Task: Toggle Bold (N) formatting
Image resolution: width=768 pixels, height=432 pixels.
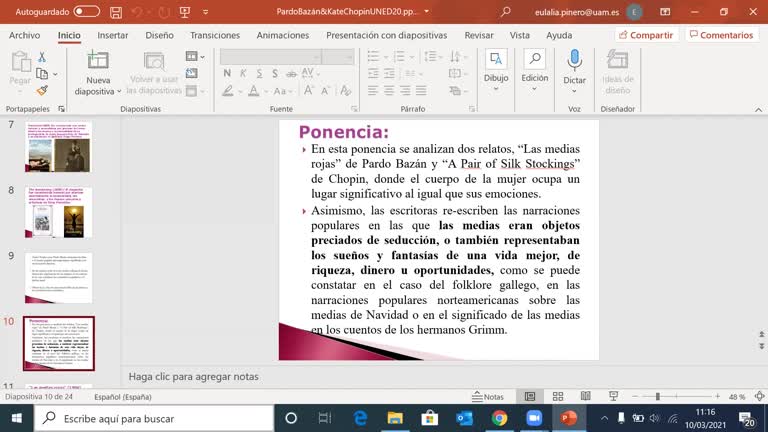Action: 227,73
